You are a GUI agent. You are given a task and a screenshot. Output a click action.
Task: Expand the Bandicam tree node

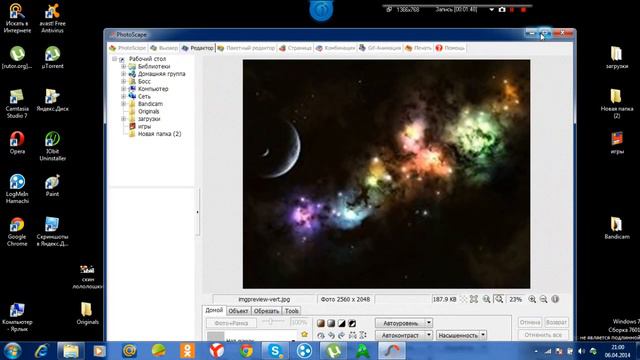(x=123, y=104)
